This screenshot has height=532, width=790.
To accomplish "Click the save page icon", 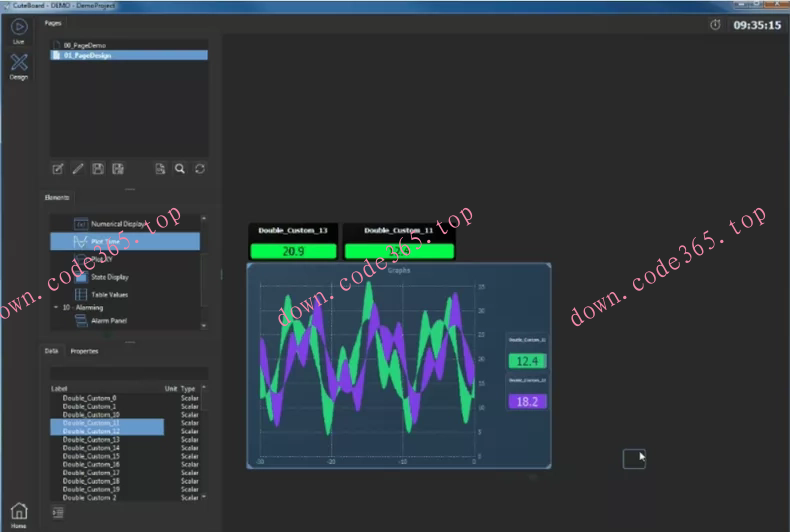I will point(98,169).
